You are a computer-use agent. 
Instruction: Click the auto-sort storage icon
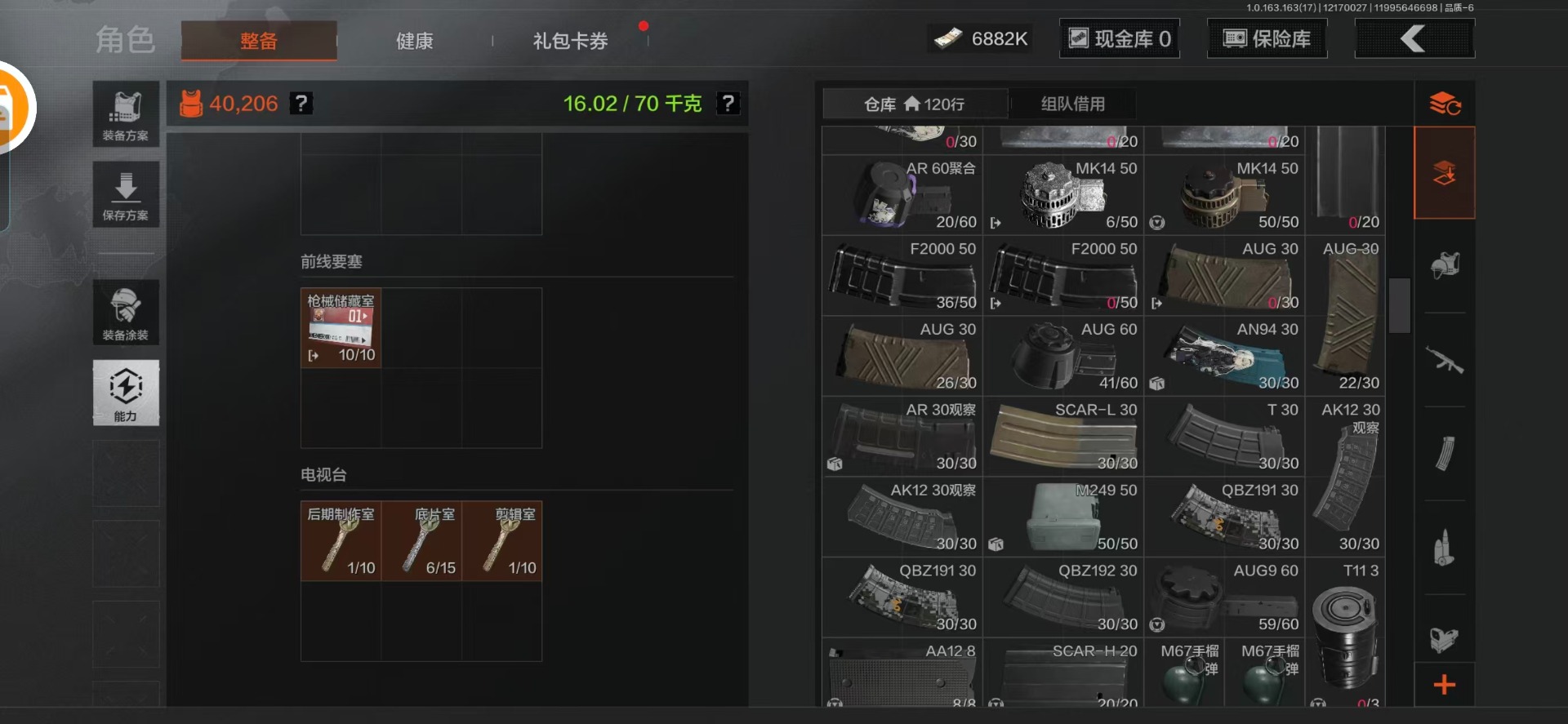[1445, 104]
